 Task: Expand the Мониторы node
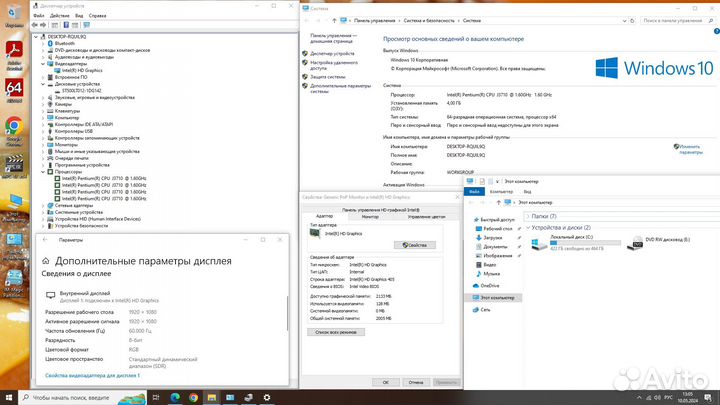click(43, 145)
